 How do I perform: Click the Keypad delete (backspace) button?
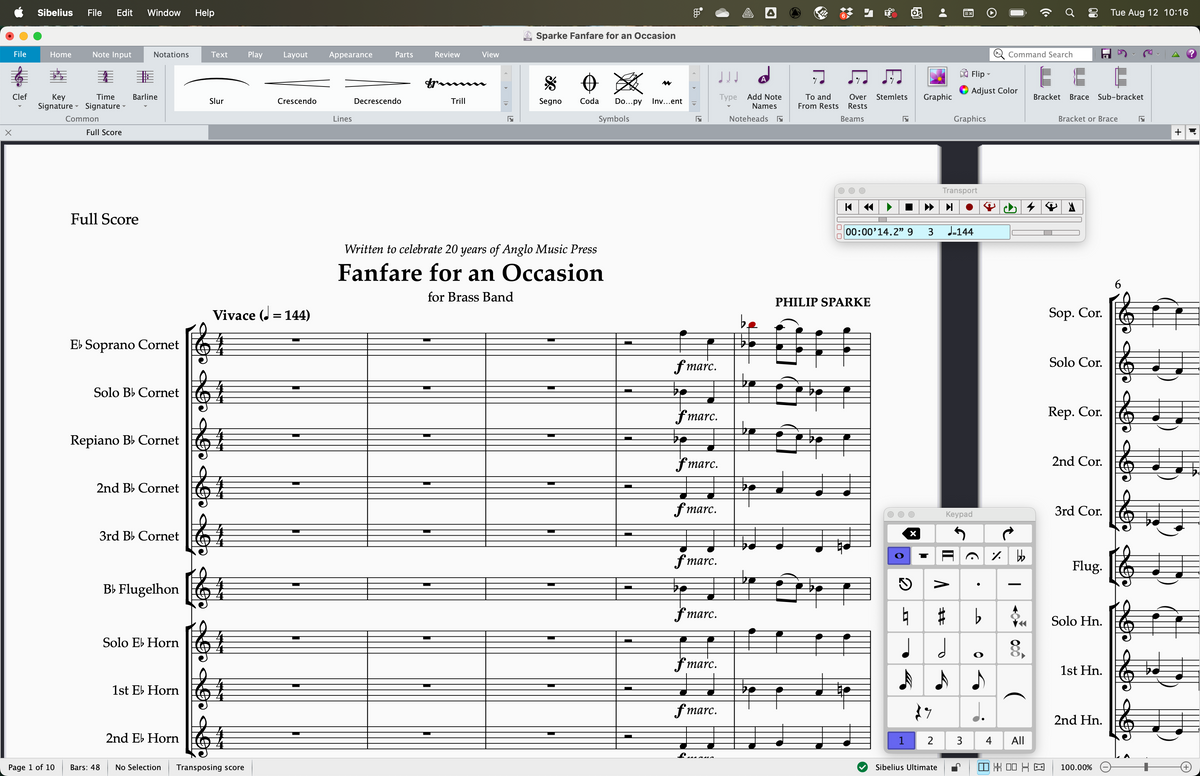coord(911,532)
